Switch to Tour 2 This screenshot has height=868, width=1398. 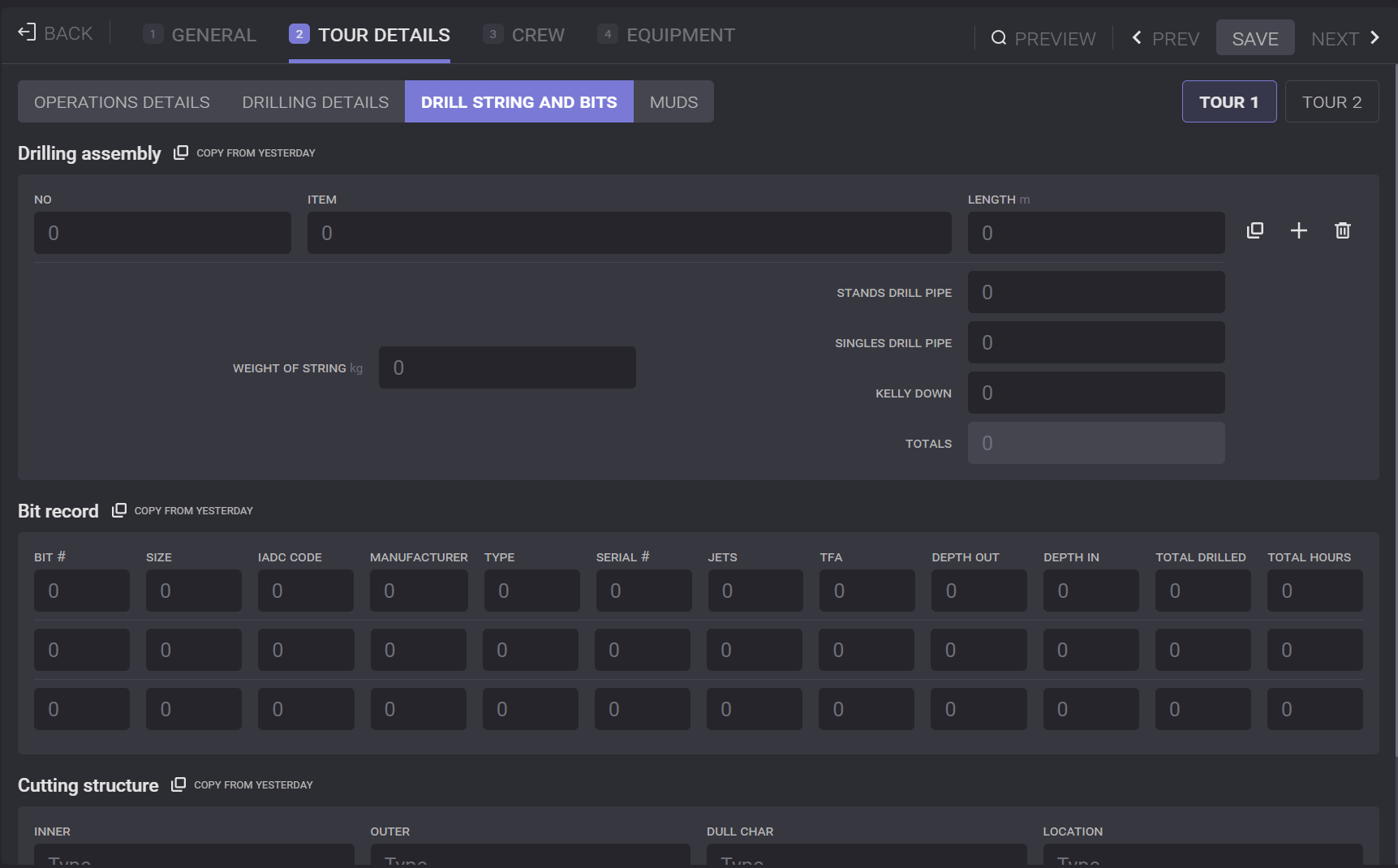[1331, 102]
